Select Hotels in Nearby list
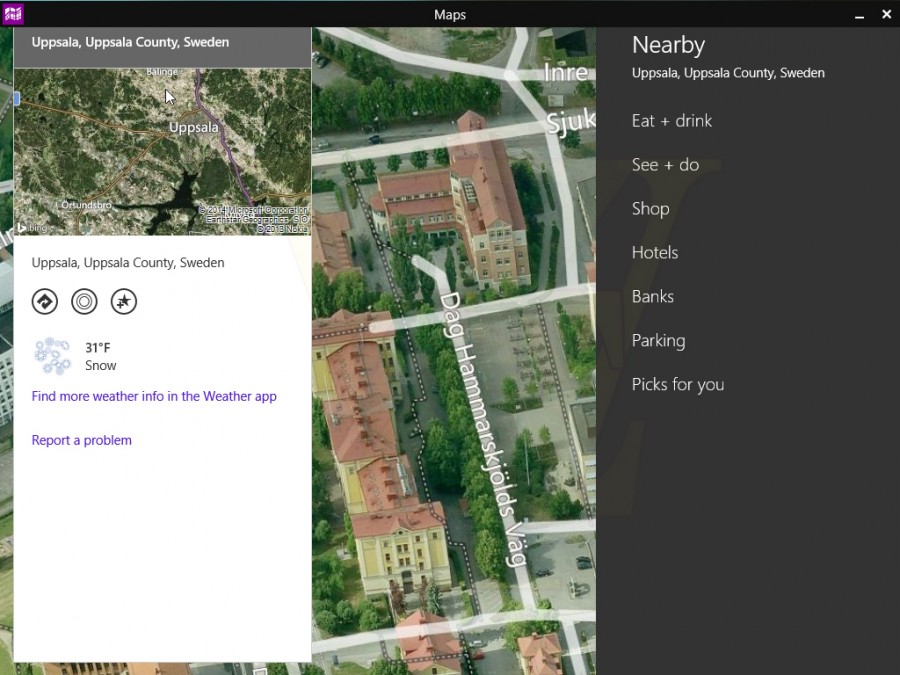The image size is (900, 675). tap(655, 253)
